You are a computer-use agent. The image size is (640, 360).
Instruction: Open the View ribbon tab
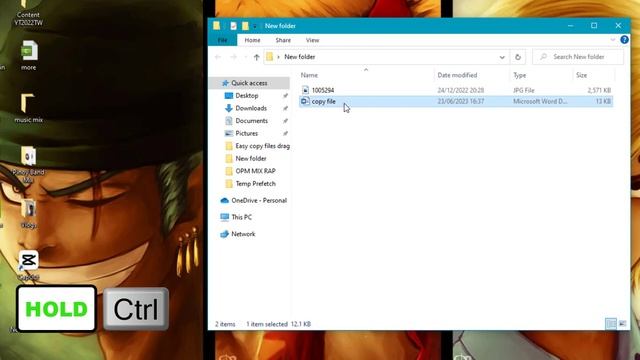(x=312, y=40)
